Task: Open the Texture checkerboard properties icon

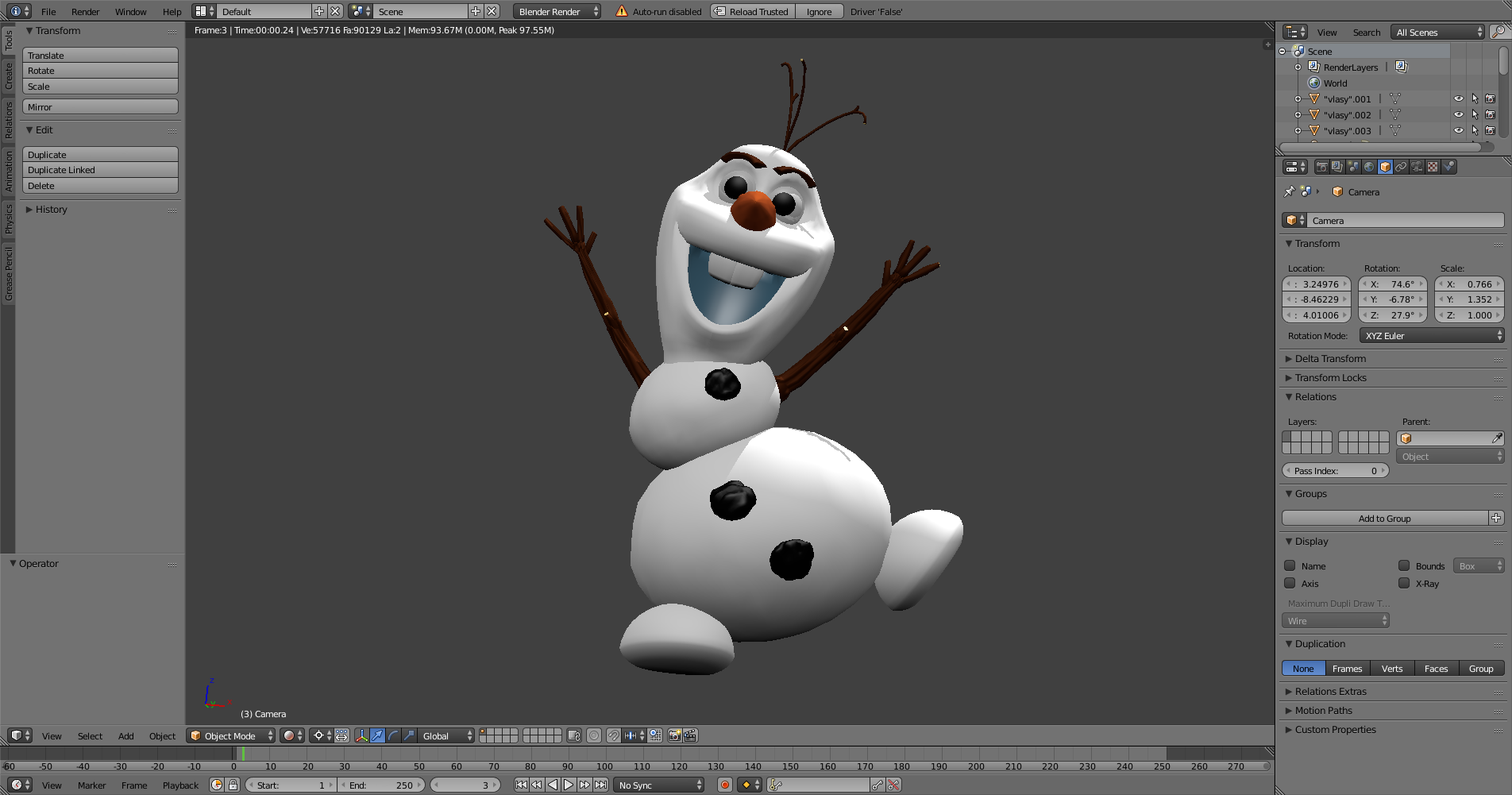Action: pyautogui.click(x=1433, y=167)
